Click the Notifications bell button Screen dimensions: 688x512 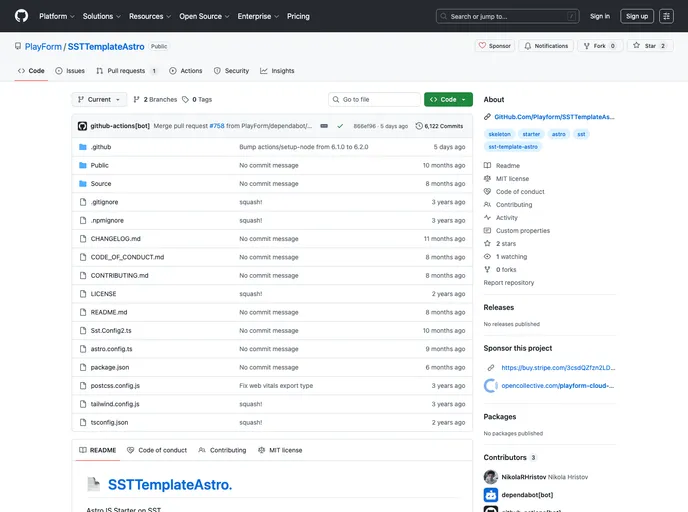pos(546,46)
